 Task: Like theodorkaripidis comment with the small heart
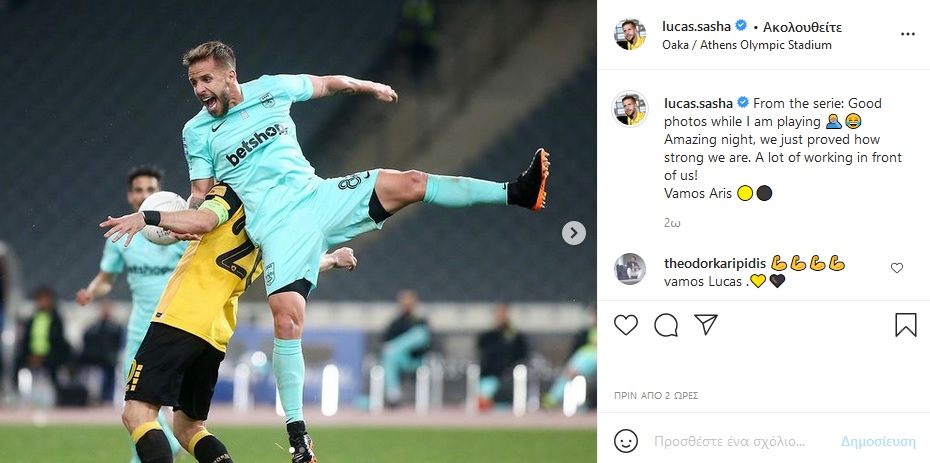click(897, 268)
